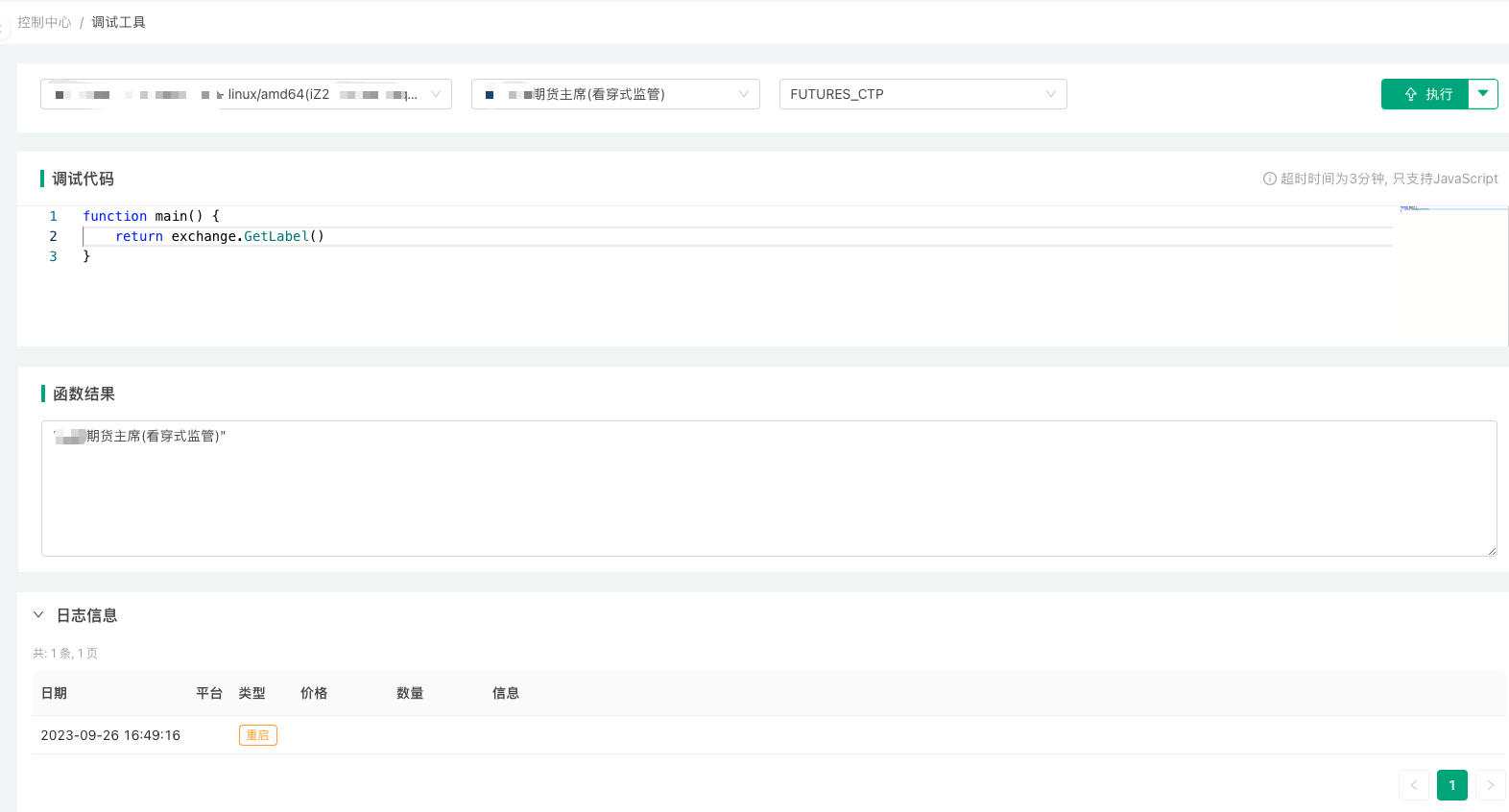Screen dimensions: 1509x812
Task: Select page 1 in pagination
Action: click(1451, 785)
